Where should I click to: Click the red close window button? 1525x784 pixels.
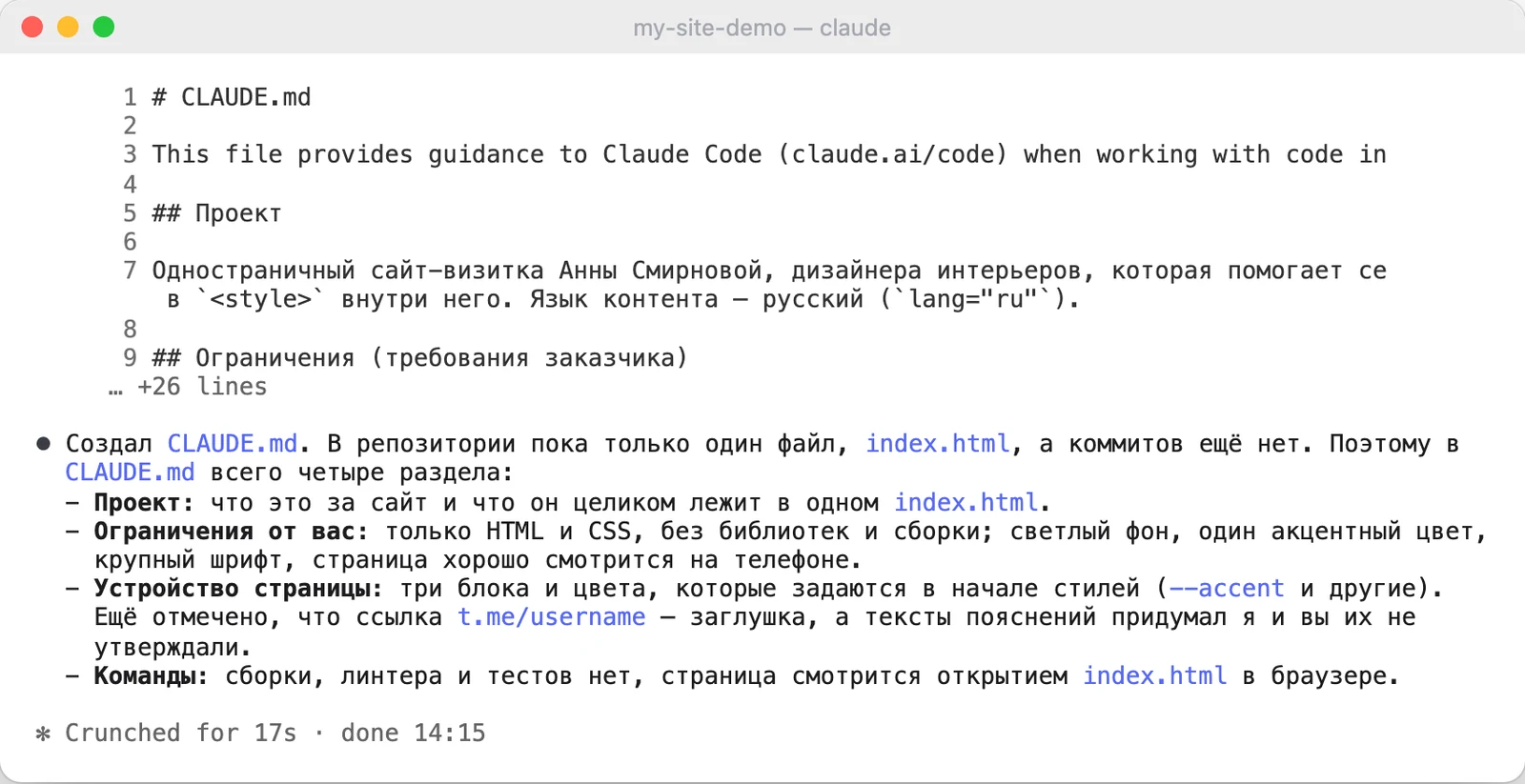point(32,27)
